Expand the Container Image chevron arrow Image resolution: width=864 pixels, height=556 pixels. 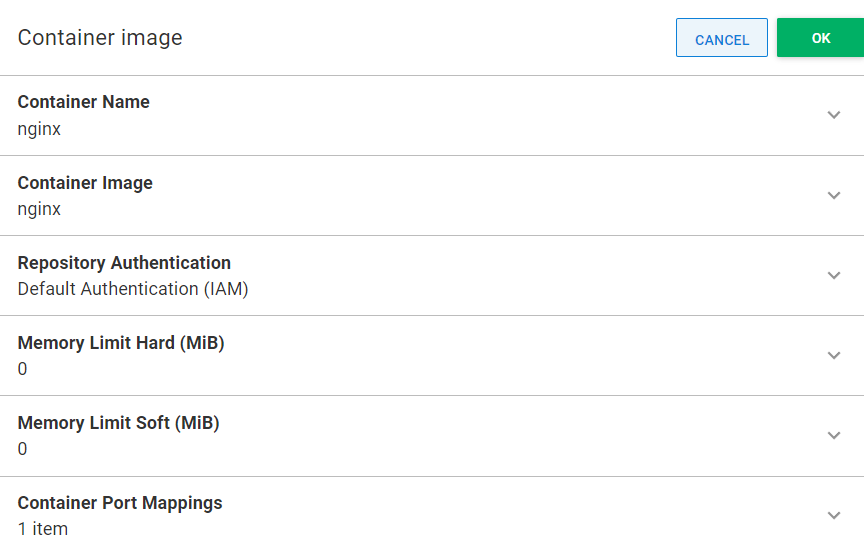[x=834, y=196]
